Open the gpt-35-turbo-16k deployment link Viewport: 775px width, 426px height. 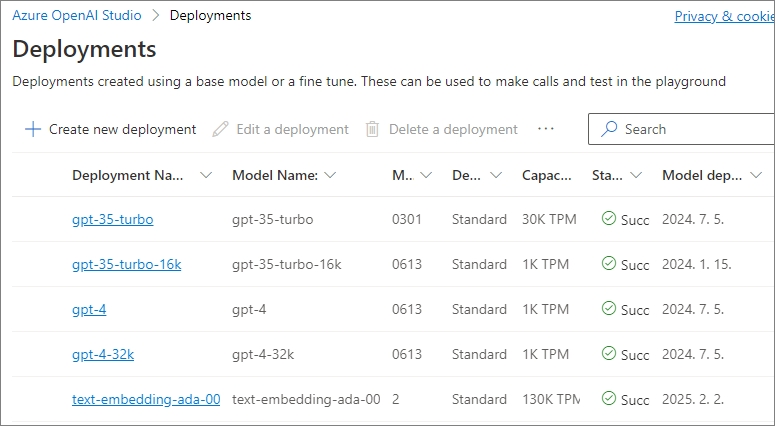(126, 264)
